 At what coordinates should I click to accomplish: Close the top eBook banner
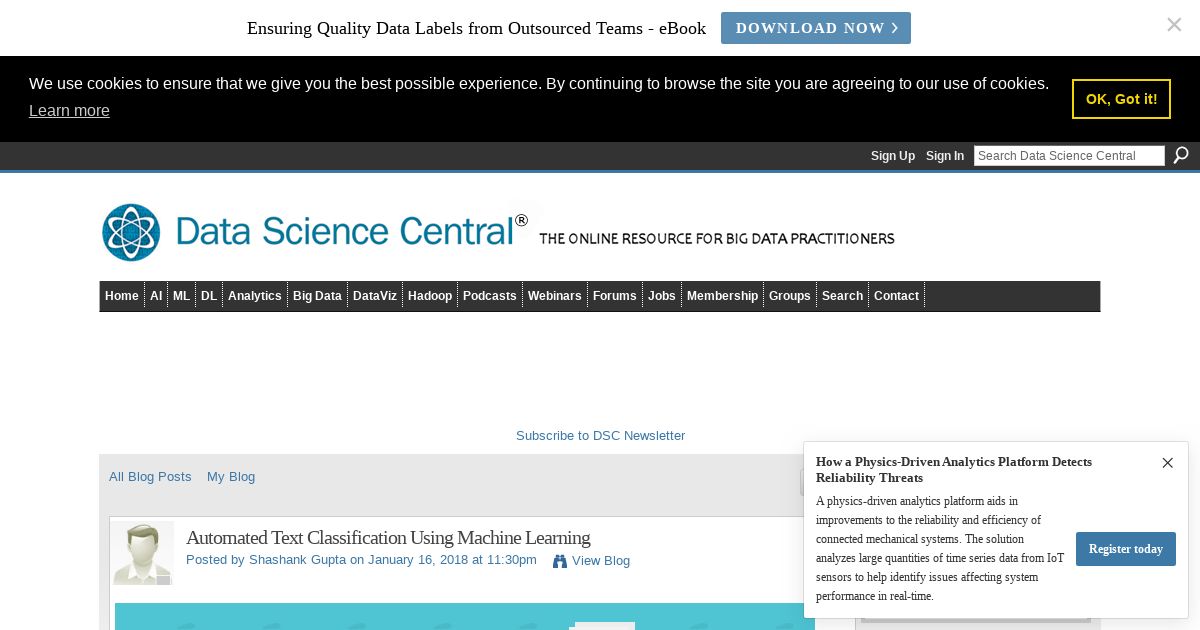(x=1174, y=25)
